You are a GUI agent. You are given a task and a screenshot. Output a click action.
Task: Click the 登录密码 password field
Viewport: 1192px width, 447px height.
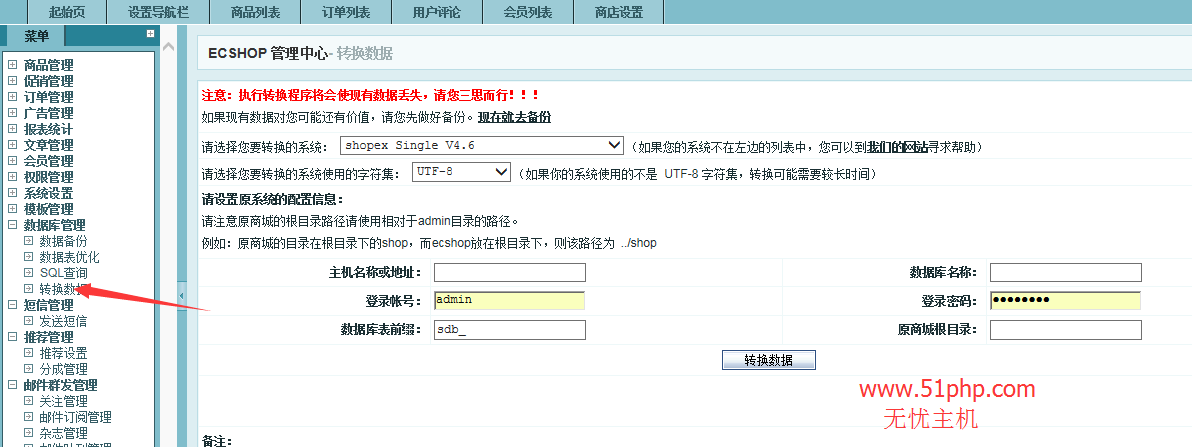pos(1066,300)
